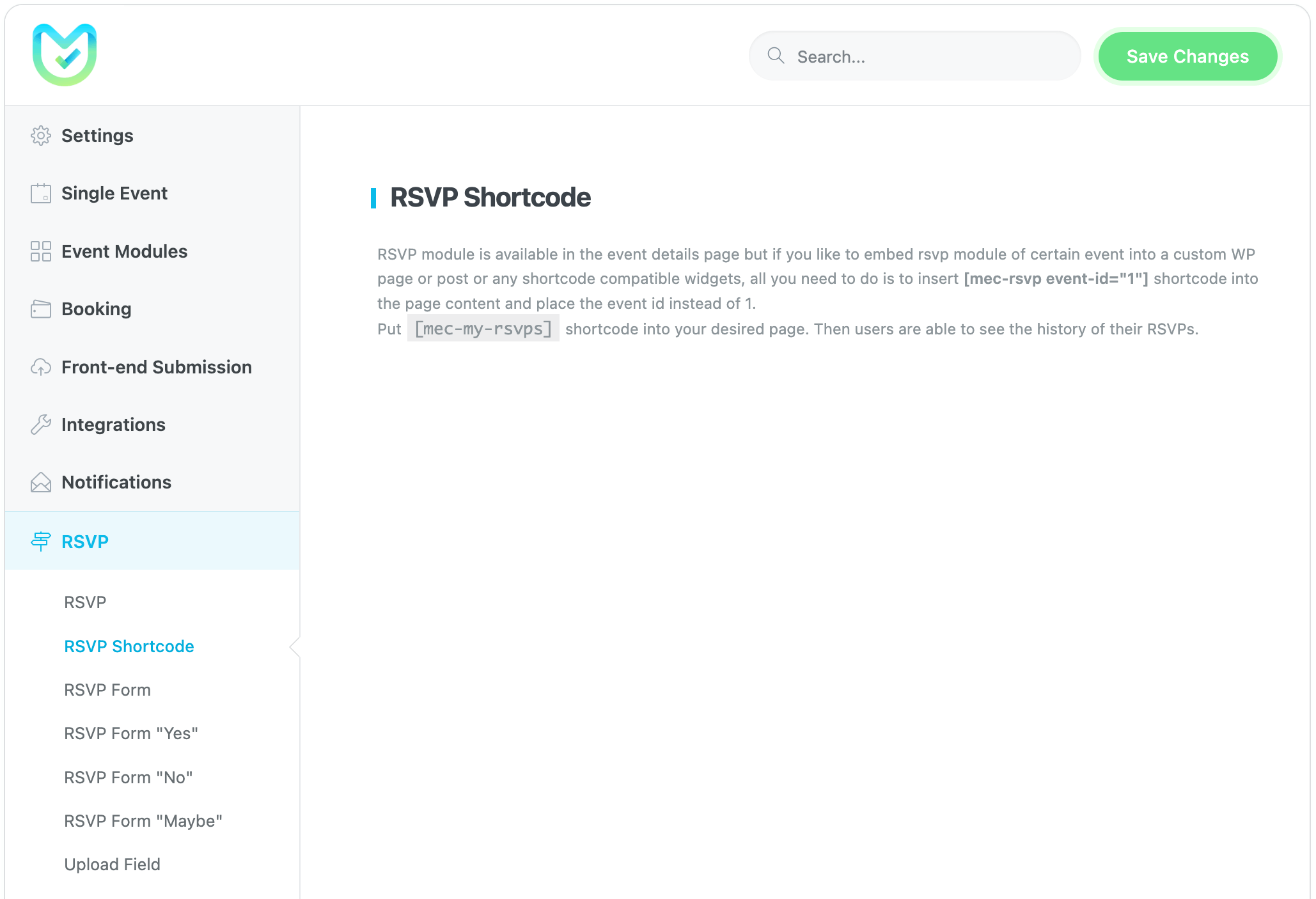The height and width of the screenshot is (899, 1316).
Task: Click the Settings gear icon
Action: tap(41, 136)
